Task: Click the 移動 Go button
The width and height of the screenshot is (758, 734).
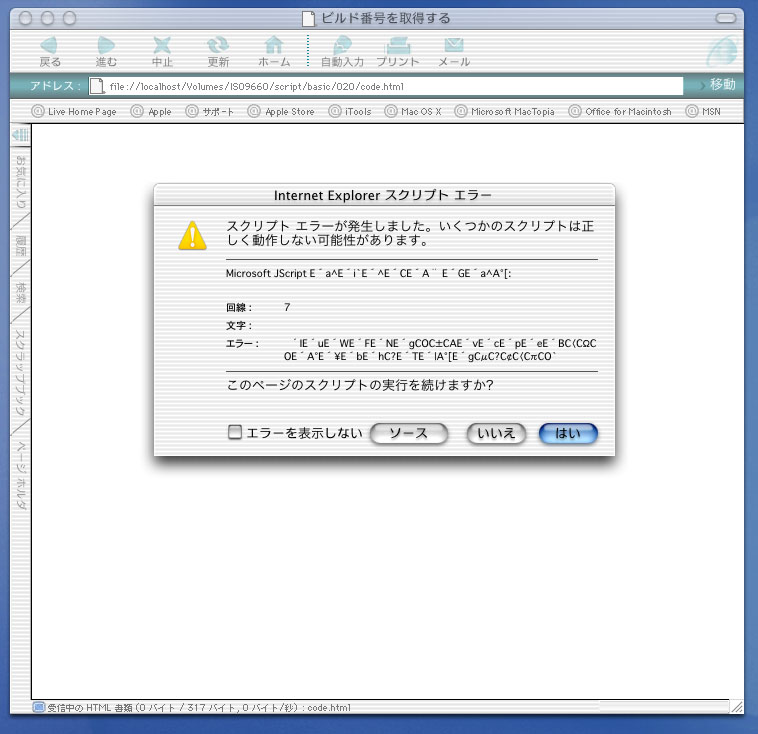Action: click(718, 85)
